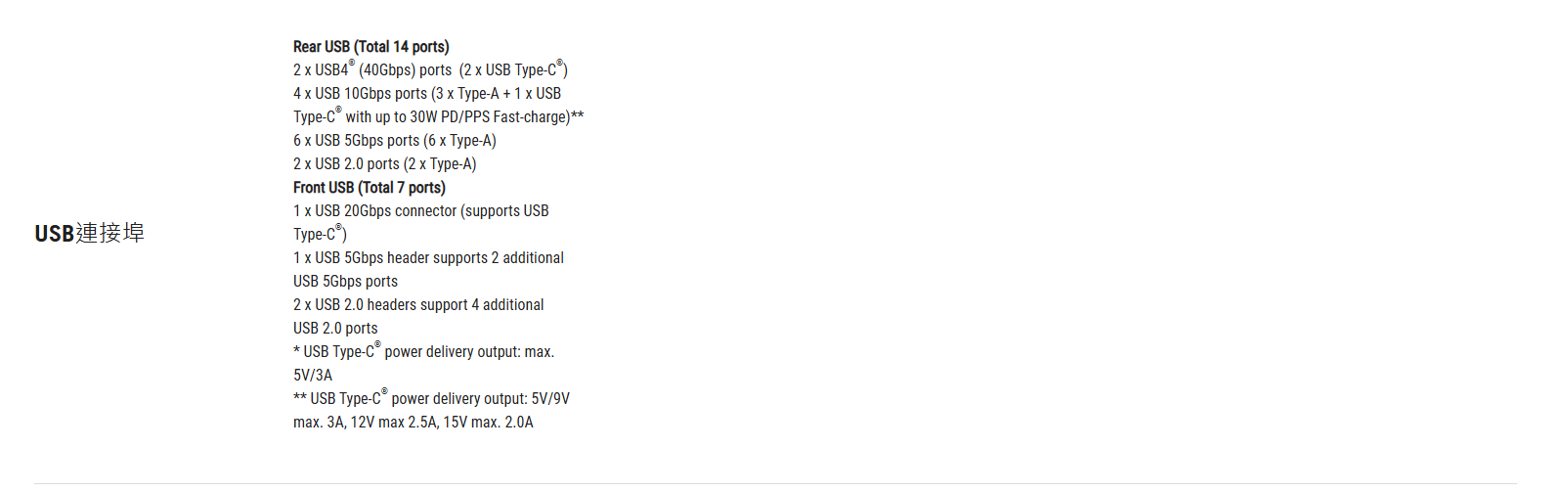The width and height of the screenshot is (1568, 493).
Task: Select the 'max. 3A, 12V max 2.5A' line
Action: point(413,423)
